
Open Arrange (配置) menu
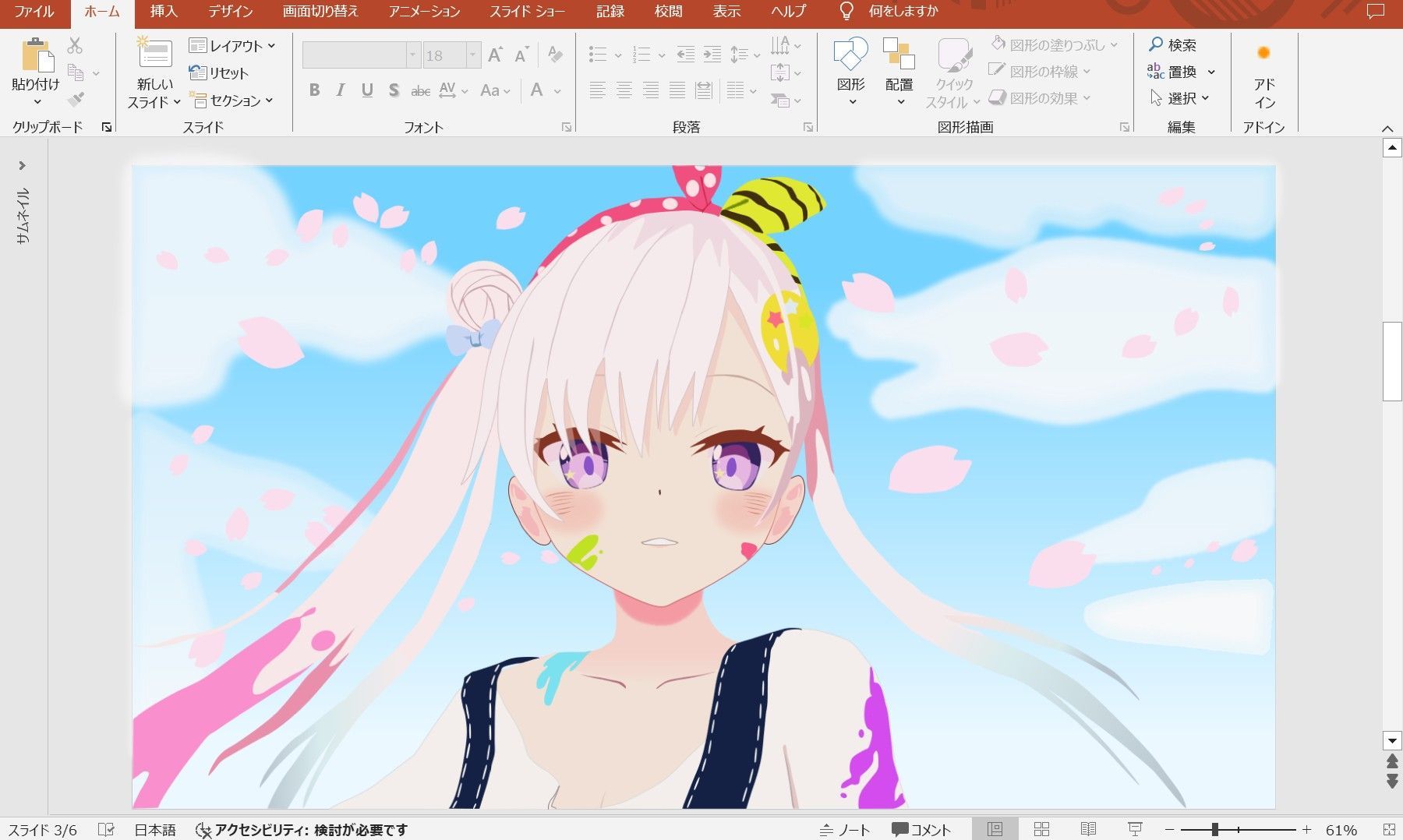[899, 72]
